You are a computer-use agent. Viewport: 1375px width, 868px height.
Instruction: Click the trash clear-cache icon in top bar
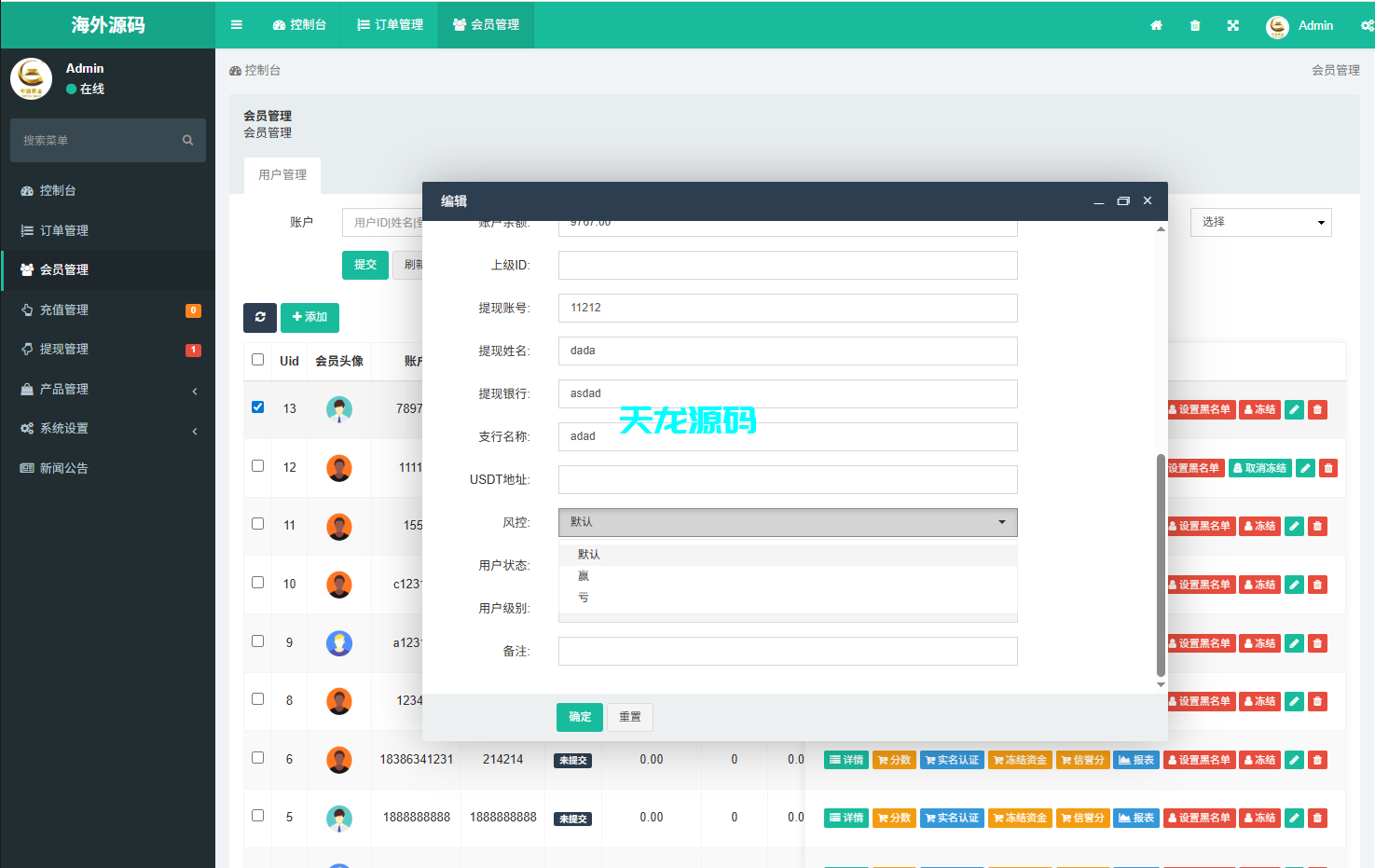click(x=1194, y=25)
